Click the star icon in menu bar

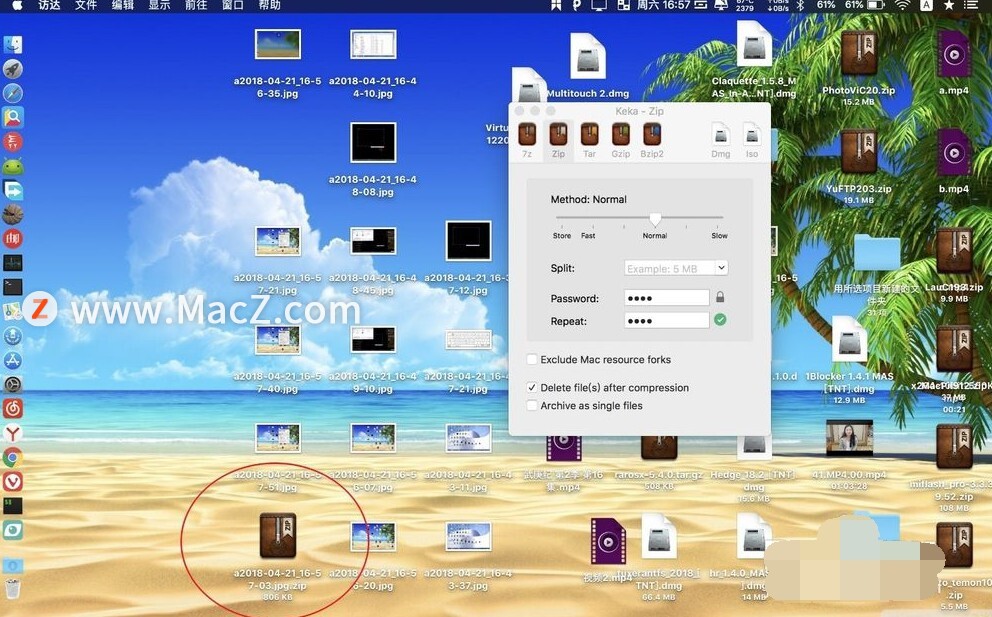point(948,5)
